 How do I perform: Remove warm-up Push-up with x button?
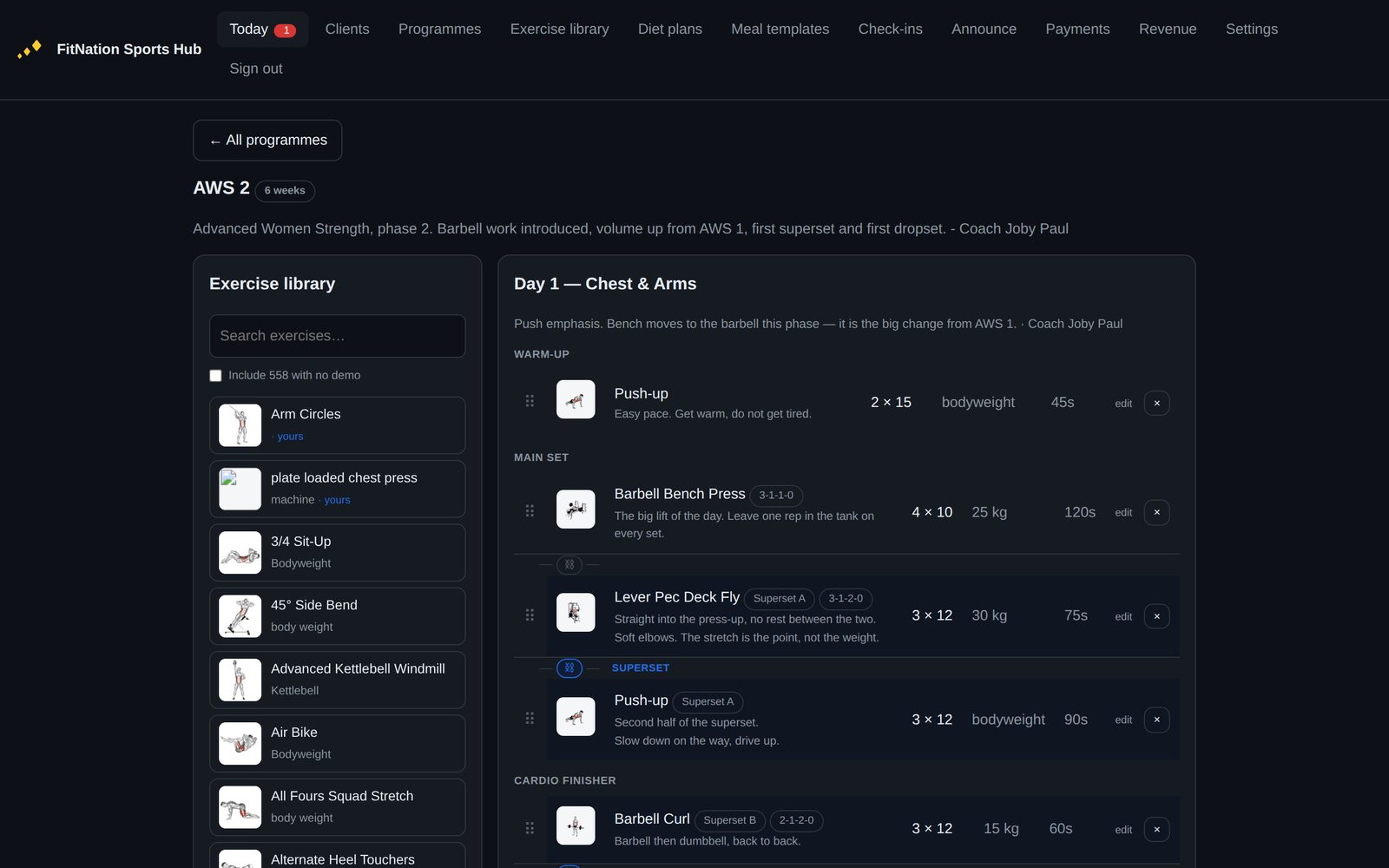1156,403
